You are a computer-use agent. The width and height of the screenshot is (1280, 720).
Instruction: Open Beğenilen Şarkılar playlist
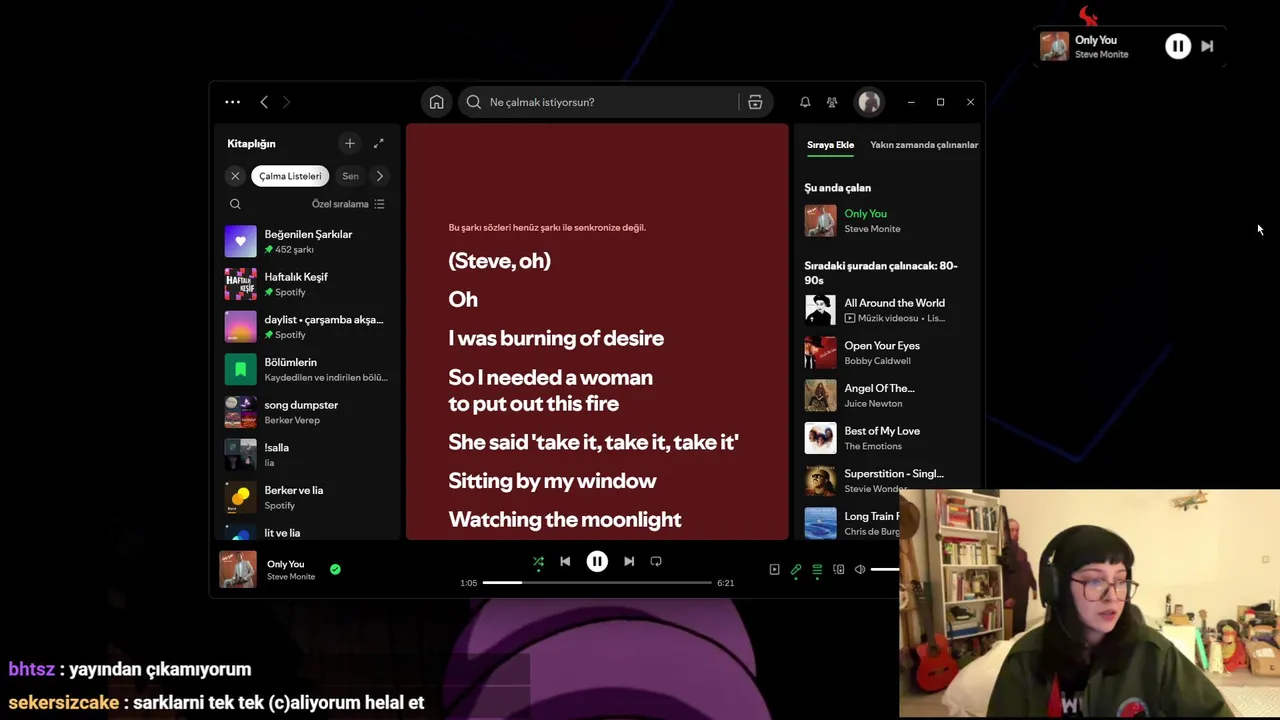coord(307,241)
